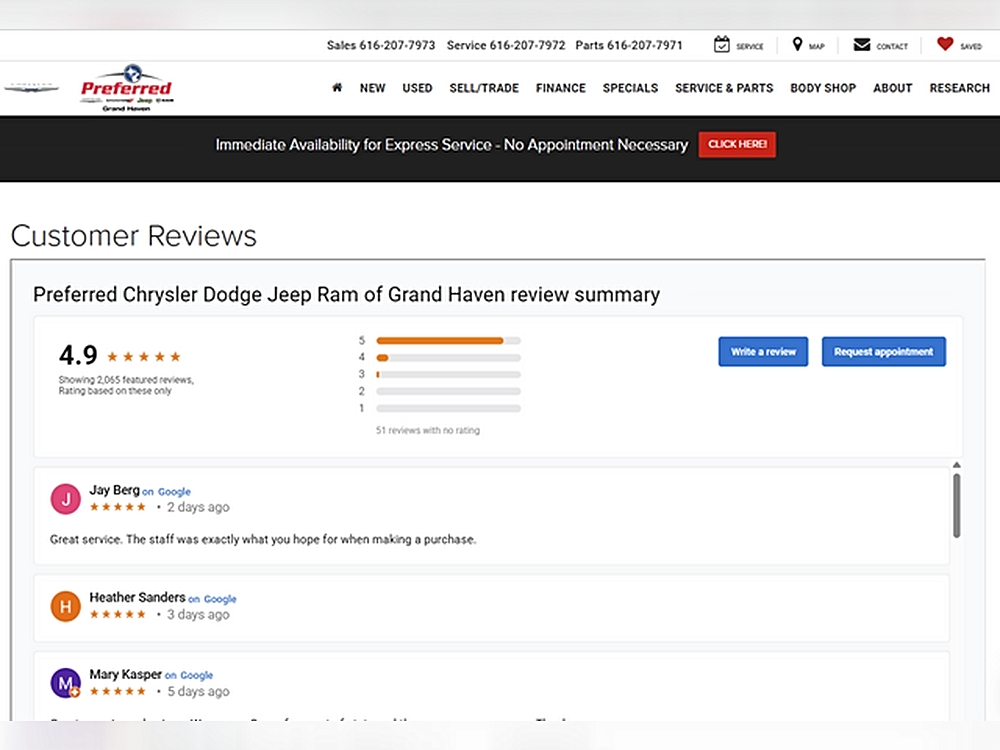Click the Preferred Grand Haven logo
Viewport: 1000px width, 750px height.
click(x=126, y=88)
